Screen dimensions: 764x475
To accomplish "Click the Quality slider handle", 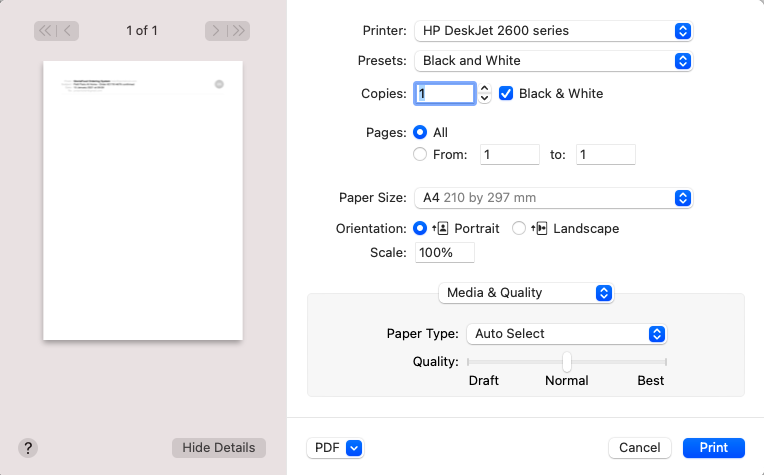I will 567,361.
